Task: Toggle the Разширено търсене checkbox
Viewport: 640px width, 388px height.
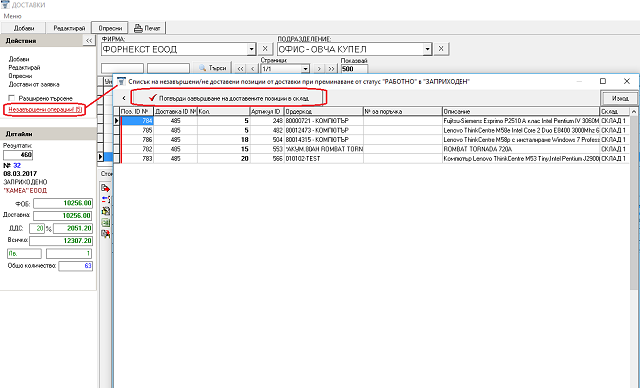Action: tap(11, 98)
